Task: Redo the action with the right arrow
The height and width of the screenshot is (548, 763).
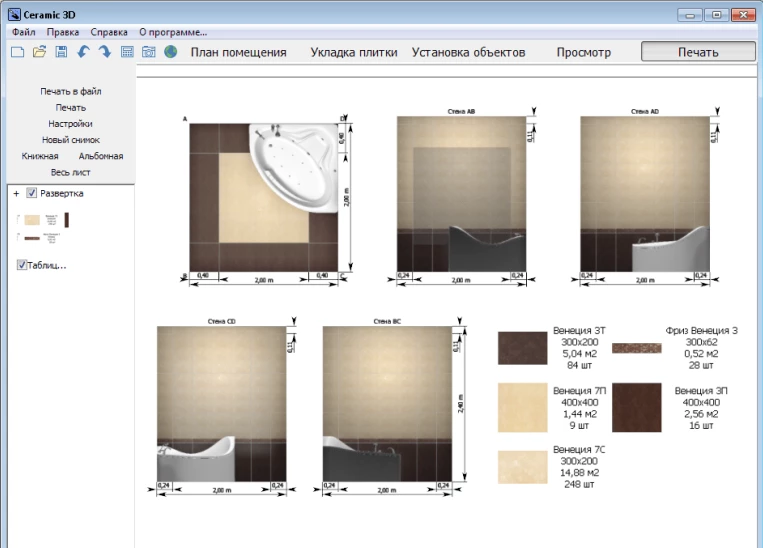Action: [x=104, y=52]
